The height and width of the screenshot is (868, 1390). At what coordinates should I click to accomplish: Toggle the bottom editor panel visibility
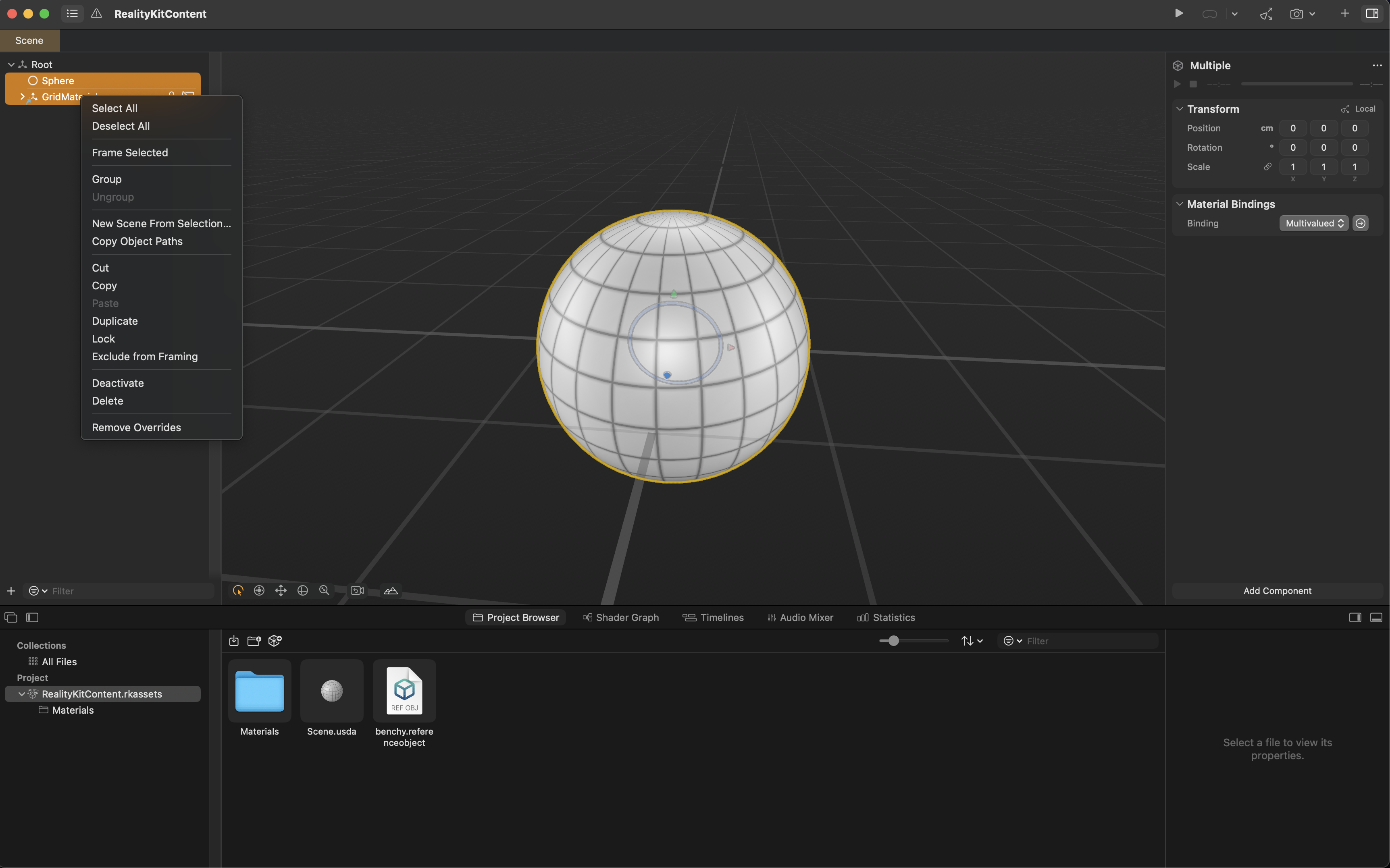(1376, 618)
